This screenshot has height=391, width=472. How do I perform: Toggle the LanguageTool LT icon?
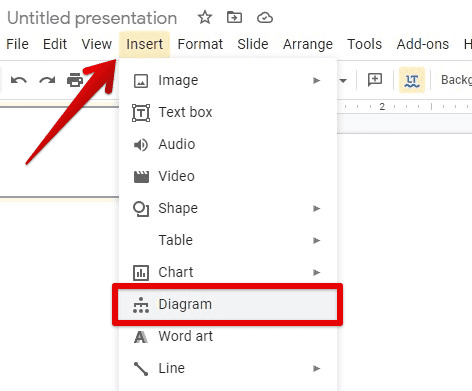click(412, 80)
